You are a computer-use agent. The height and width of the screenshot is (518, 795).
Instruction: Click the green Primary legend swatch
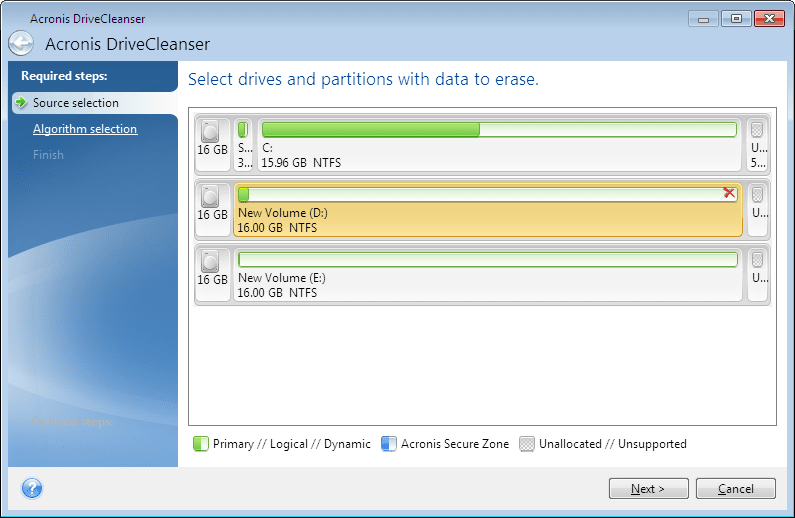[200, 444]
